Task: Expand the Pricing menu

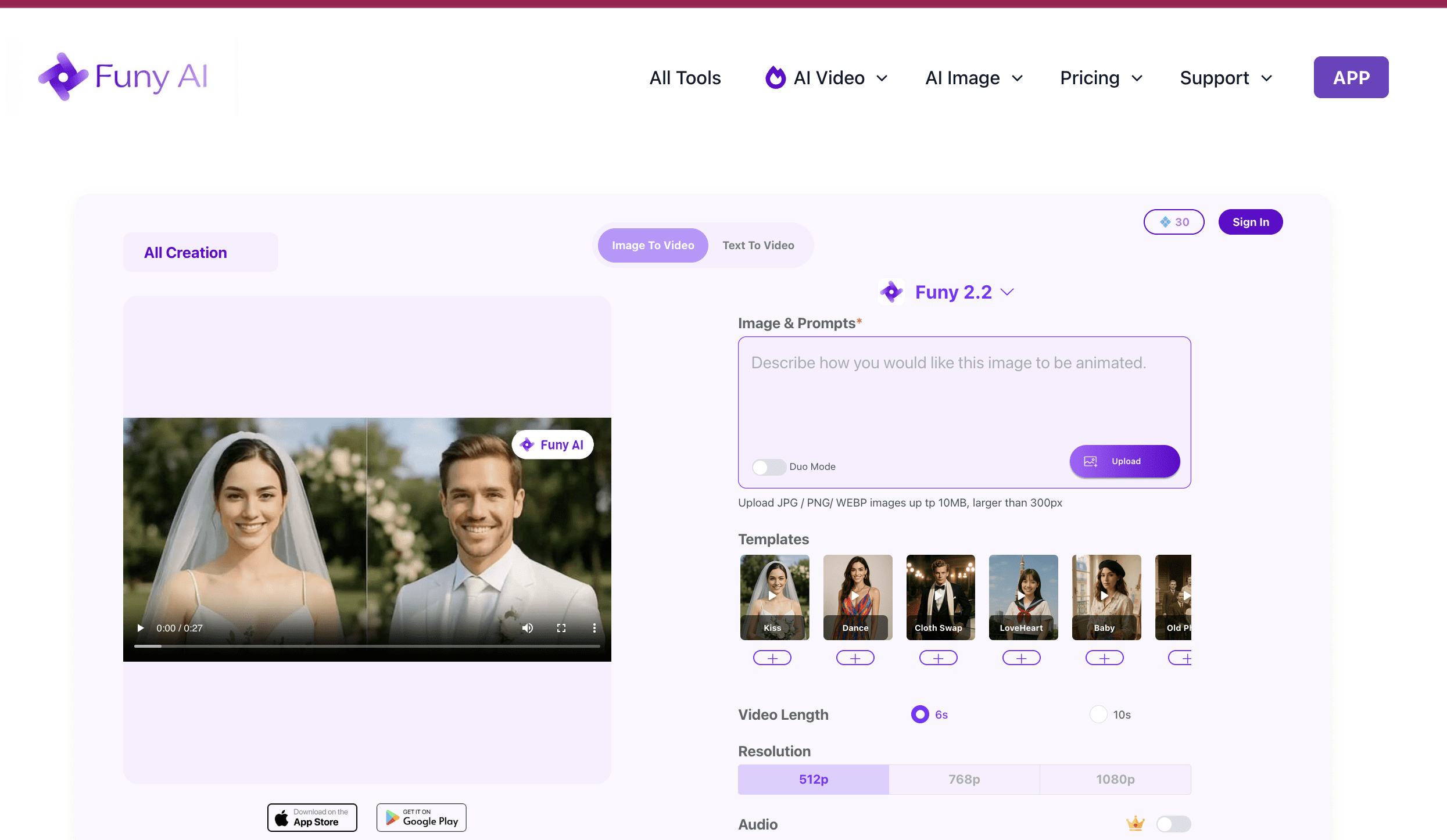Action: click(1101, 78)
